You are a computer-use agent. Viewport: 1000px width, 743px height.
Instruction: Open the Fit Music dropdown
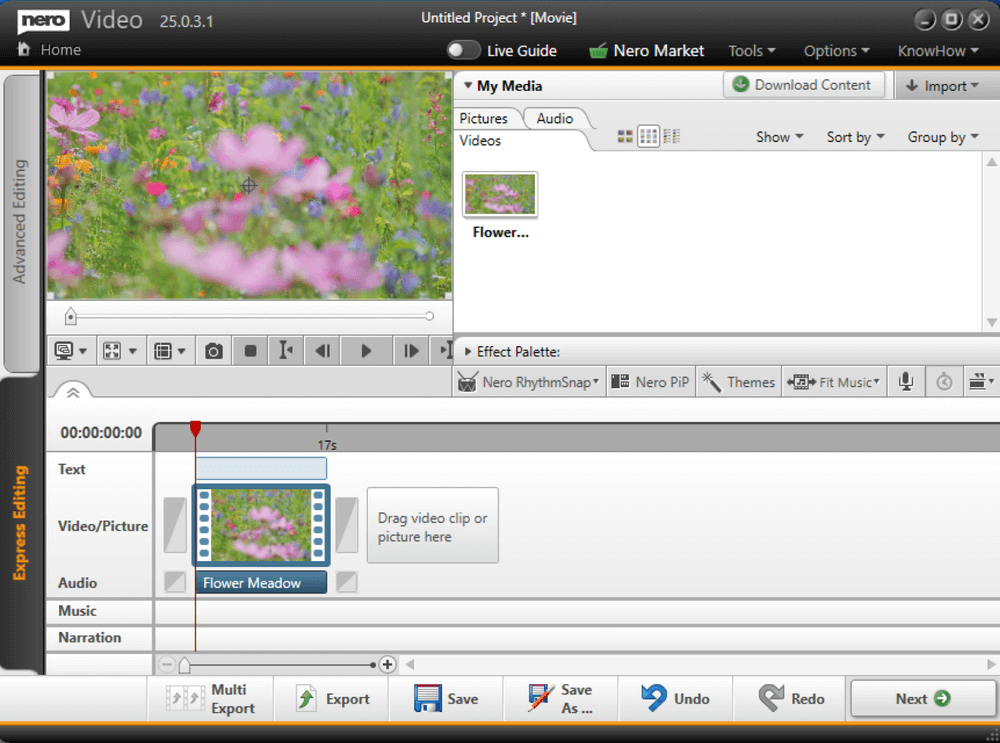834,382
